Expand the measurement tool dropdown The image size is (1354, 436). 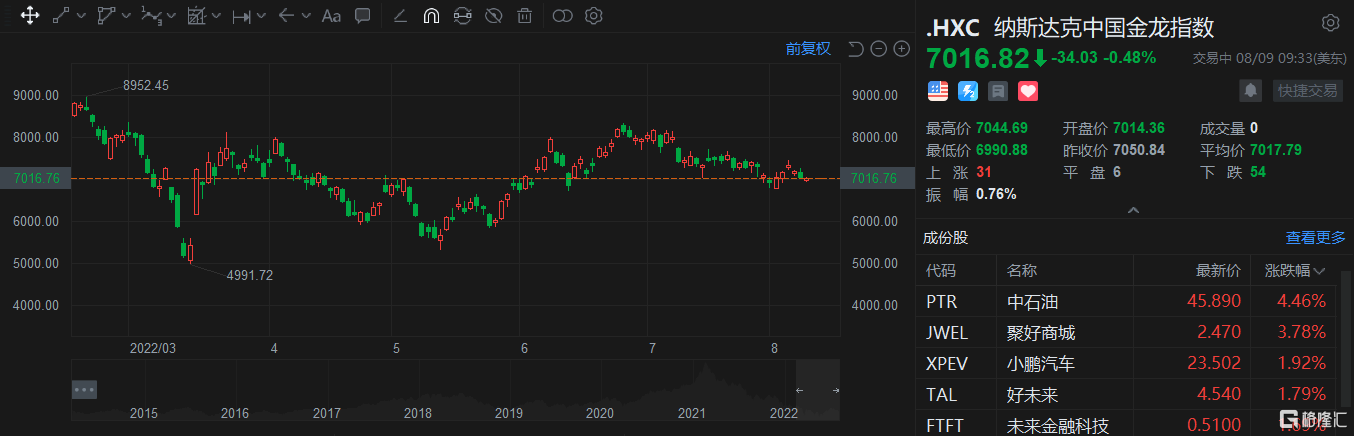262,16
